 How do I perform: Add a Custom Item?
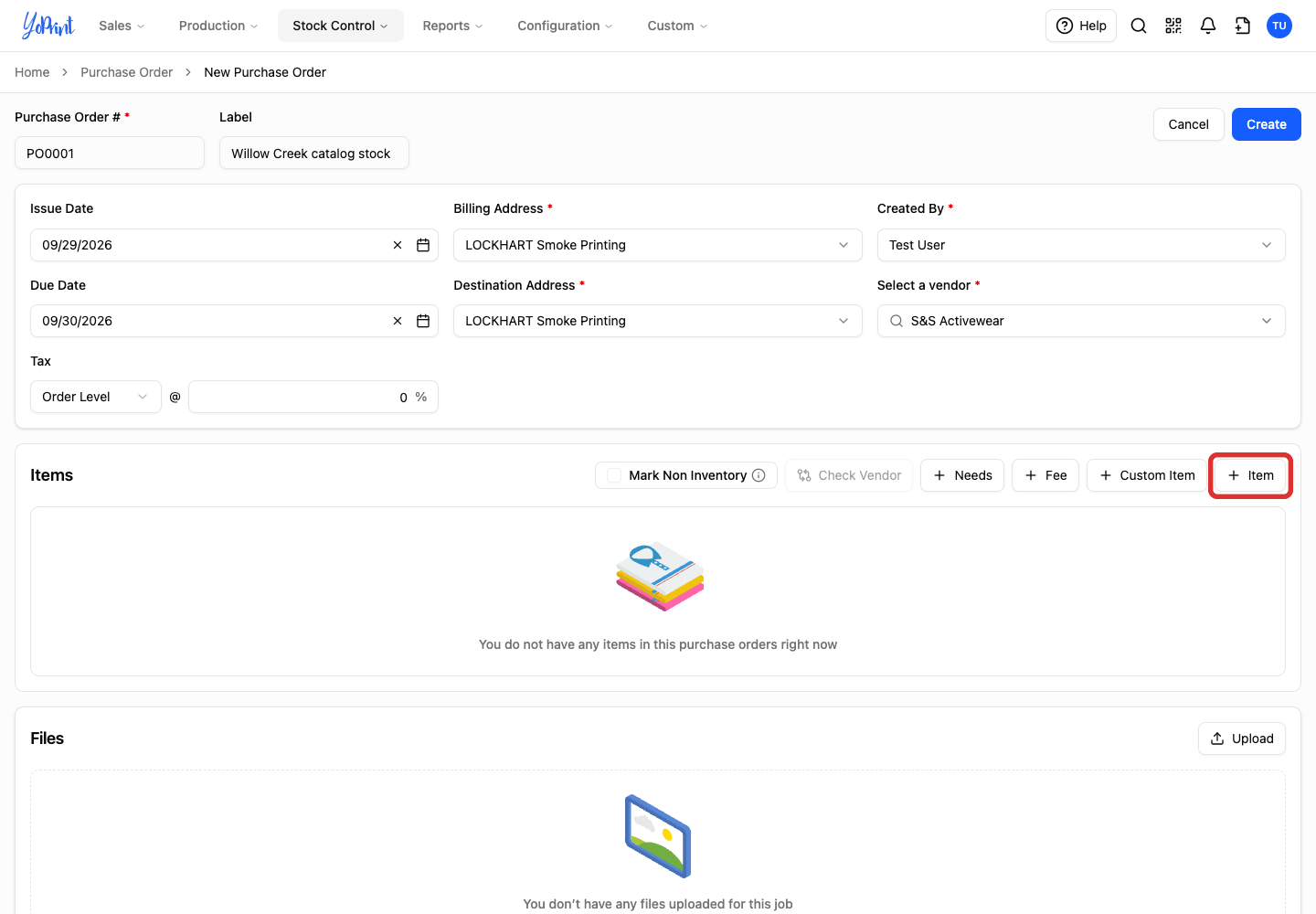click(1147, 475)
